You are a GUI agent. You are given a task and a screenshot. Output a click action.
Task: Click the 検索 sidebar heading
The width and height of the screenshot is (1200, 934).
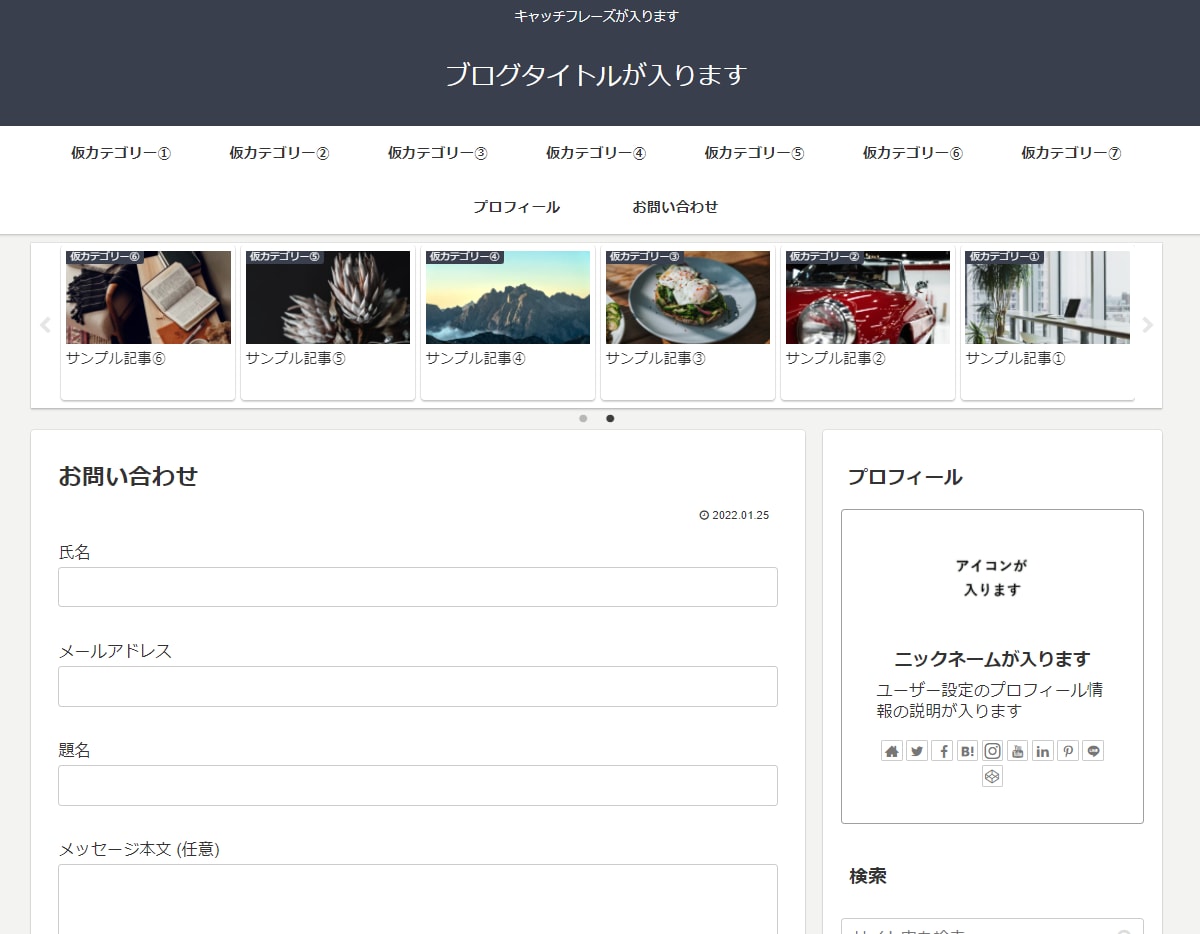(x=868, y=876)
